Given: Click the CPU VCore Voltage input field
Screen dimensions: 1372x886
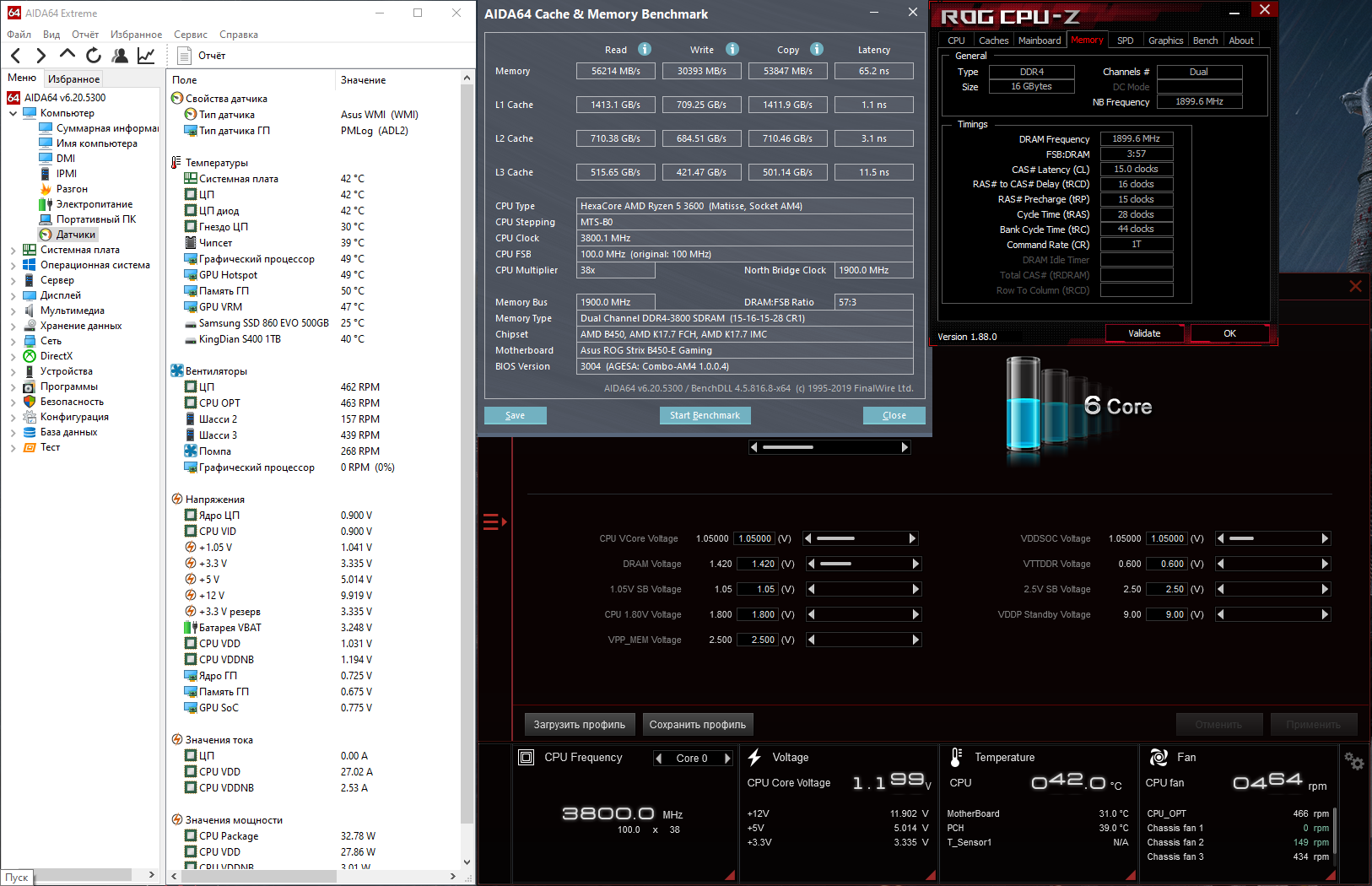Looking at the screenshot, I should (x=754, y=538).
